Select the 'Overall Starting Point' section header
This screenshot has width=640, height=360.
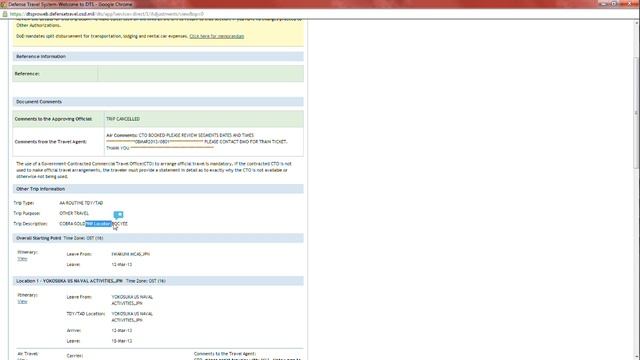tap(158, 238)
